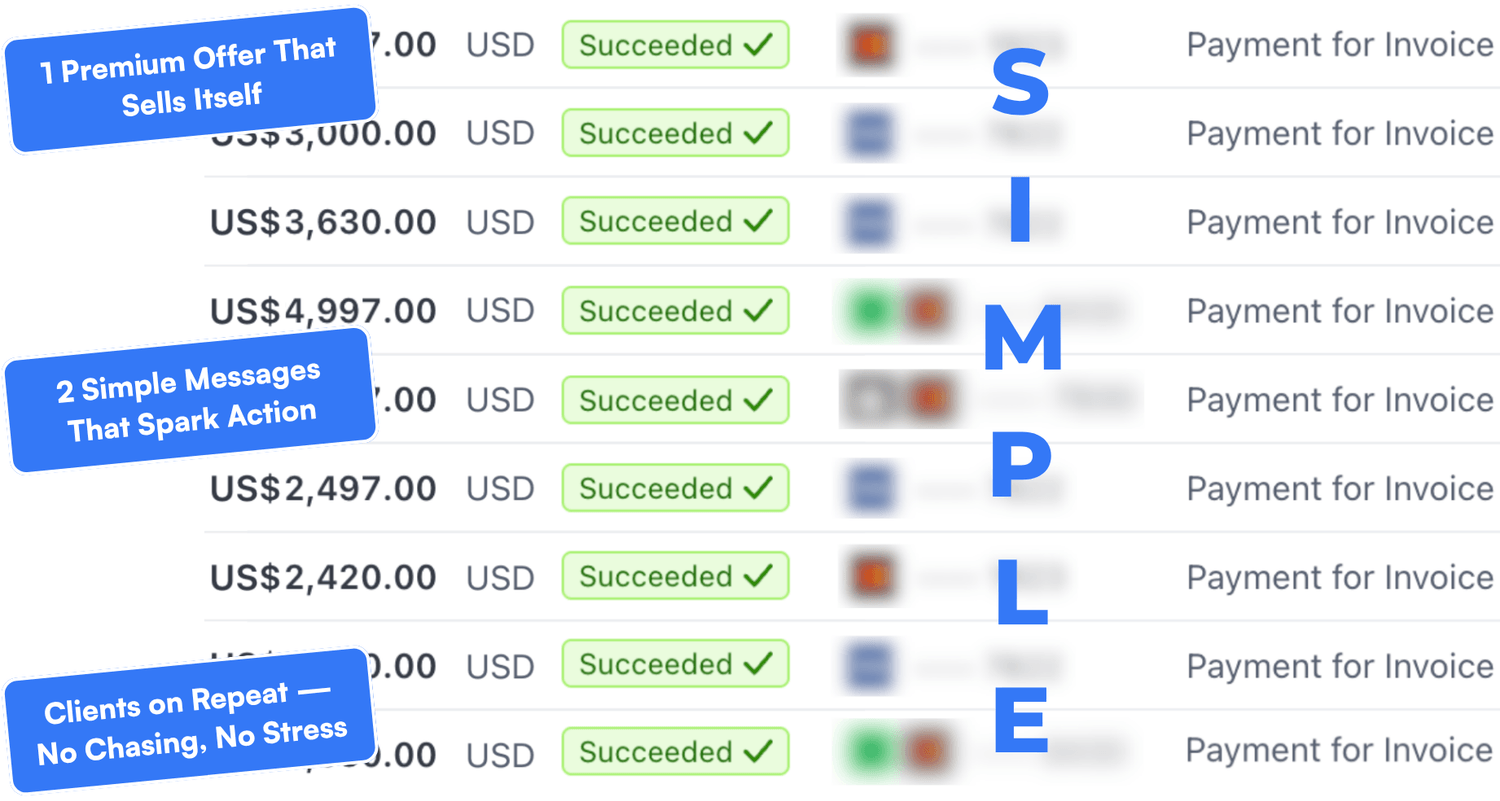Open Payment for Invoice on US$2,497.00 row
1500x801 pixels.
1340,489
